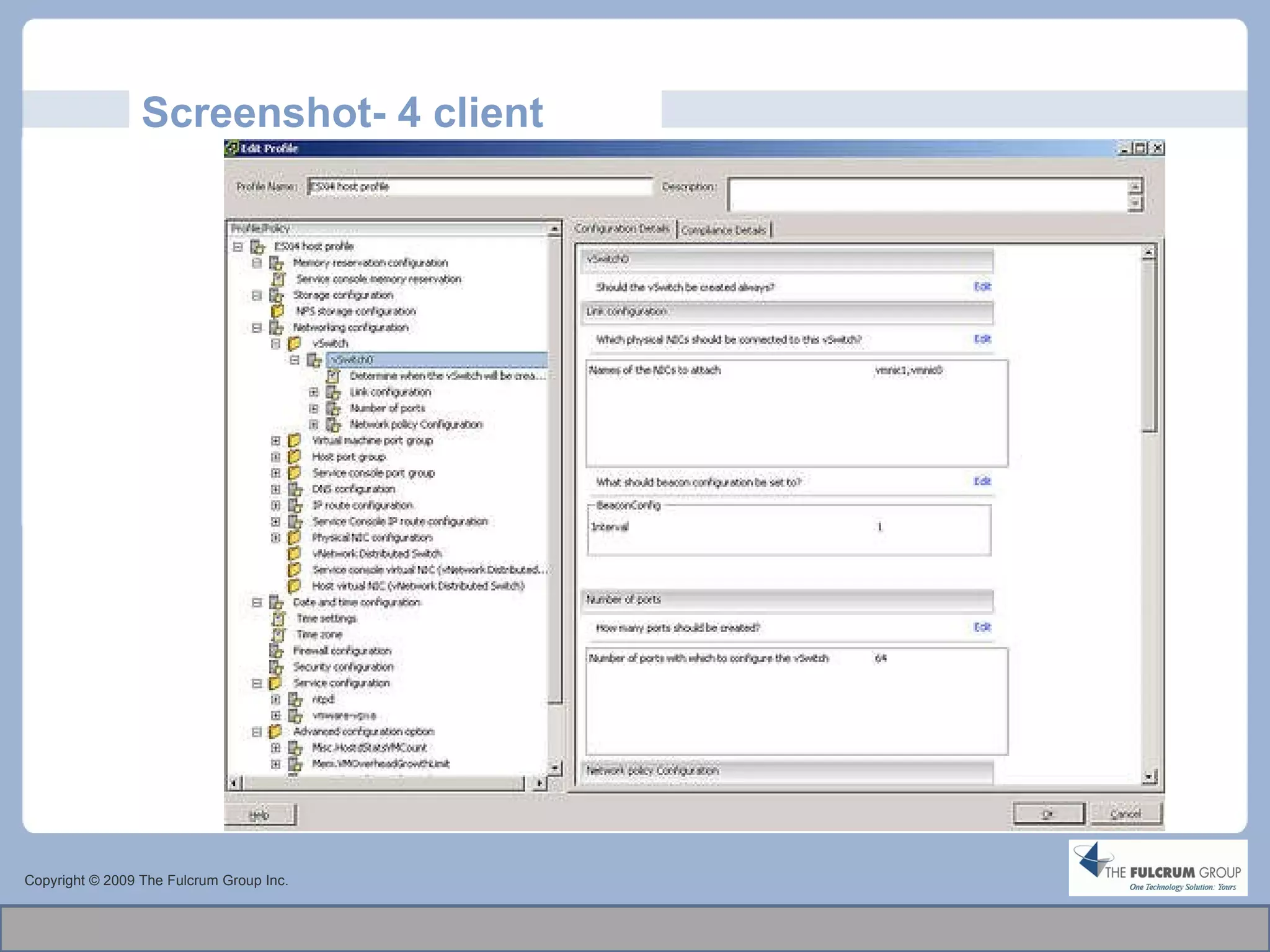Click the Time settings policy icon
This screenshot has width=1270, height=952.
click(x=278, y=619)
